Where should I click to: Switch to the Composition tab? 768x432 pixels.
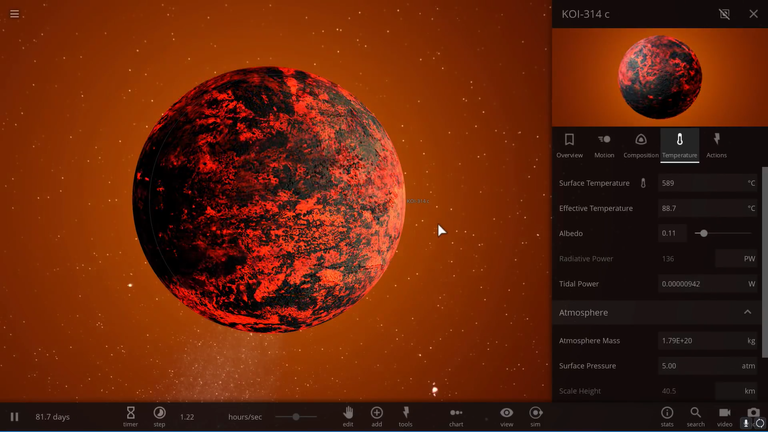(641, 144)
